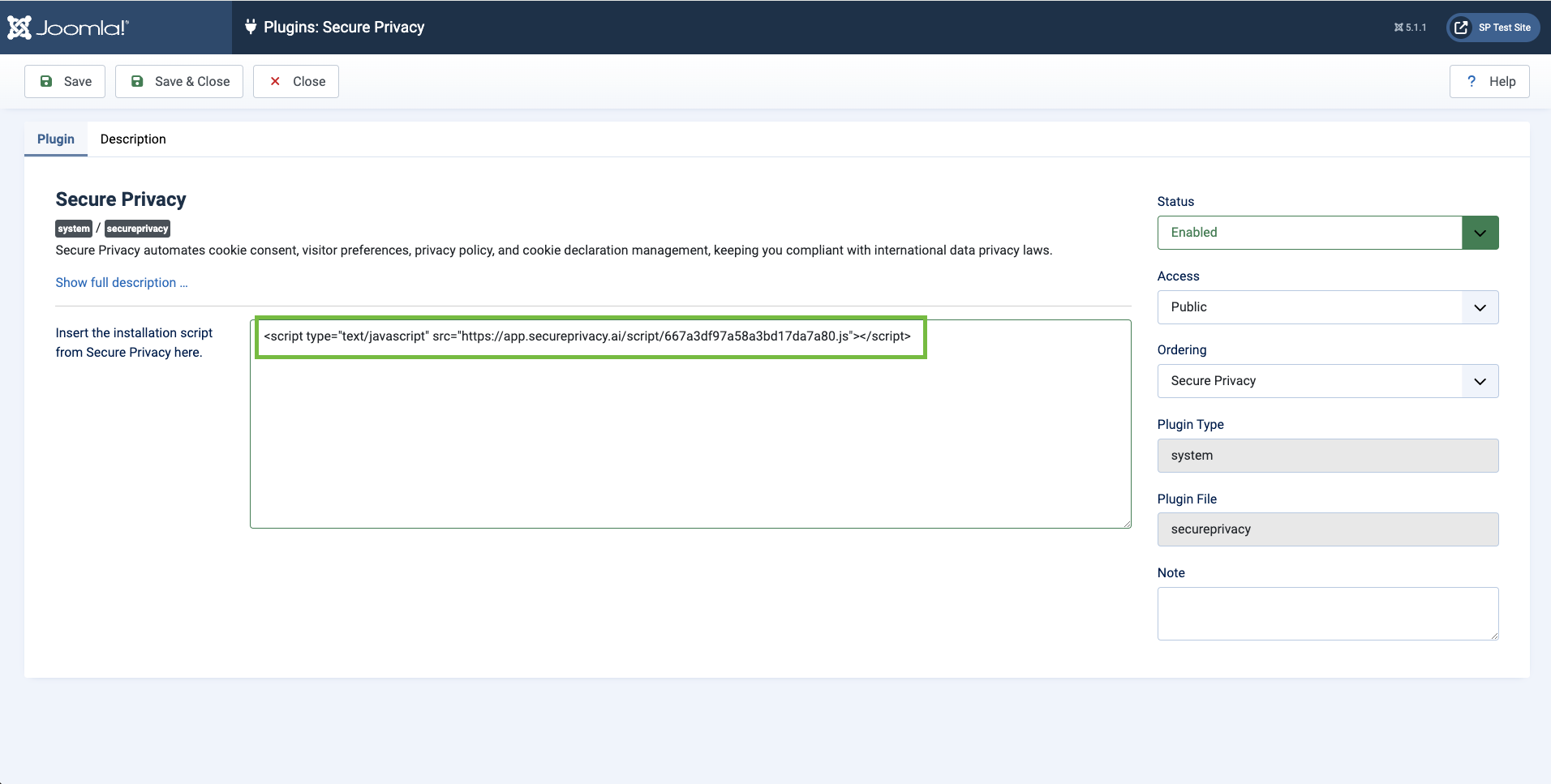Click the Plugin File secureprivacy field

pos(1327,529)
